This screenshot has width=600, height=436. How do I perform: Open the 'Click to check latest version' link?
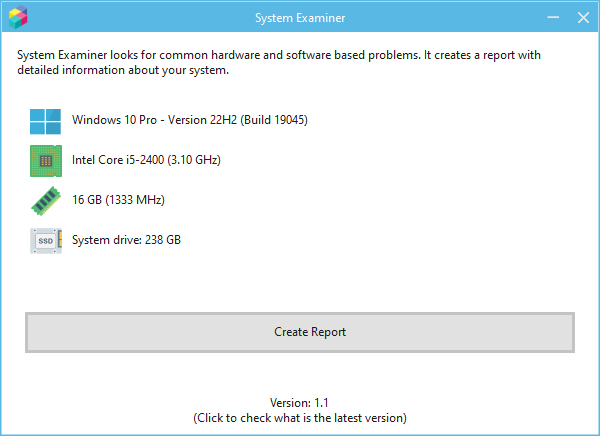300,418
